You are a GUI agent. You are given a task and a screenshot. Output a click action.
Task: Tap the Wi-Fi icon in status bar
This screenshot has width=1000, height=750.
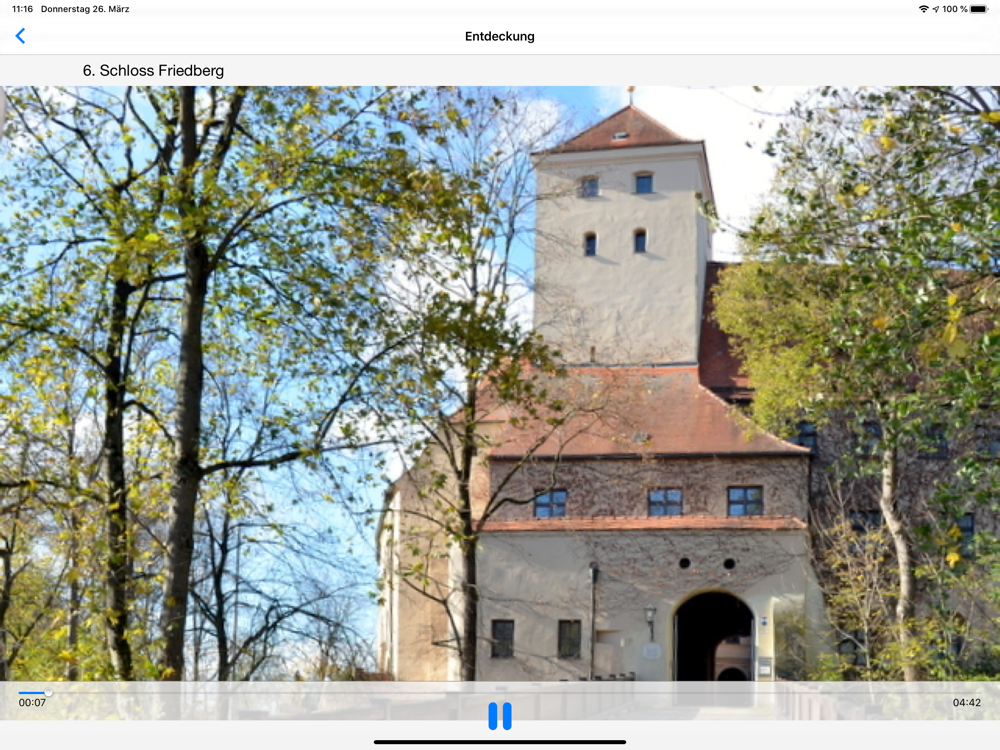[923, 9]
